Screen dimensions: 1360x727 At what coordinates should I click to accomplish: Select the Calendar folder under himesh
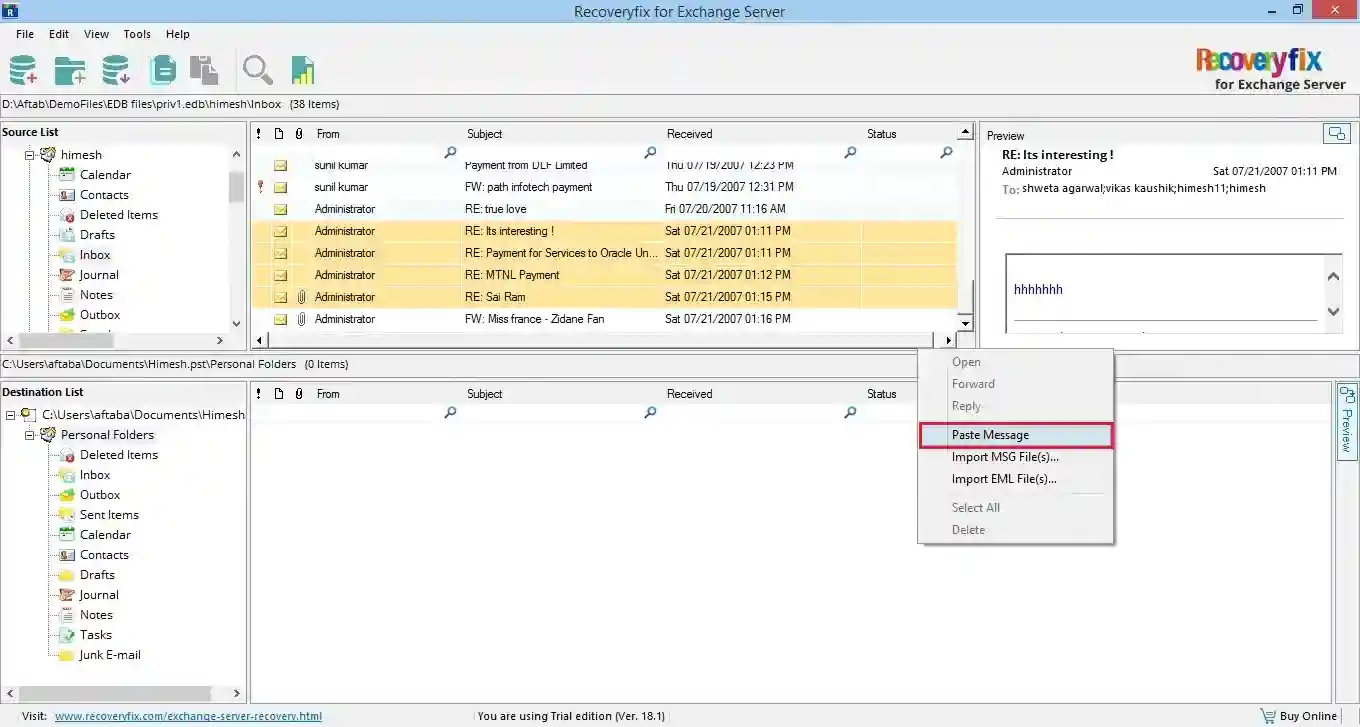105,175
